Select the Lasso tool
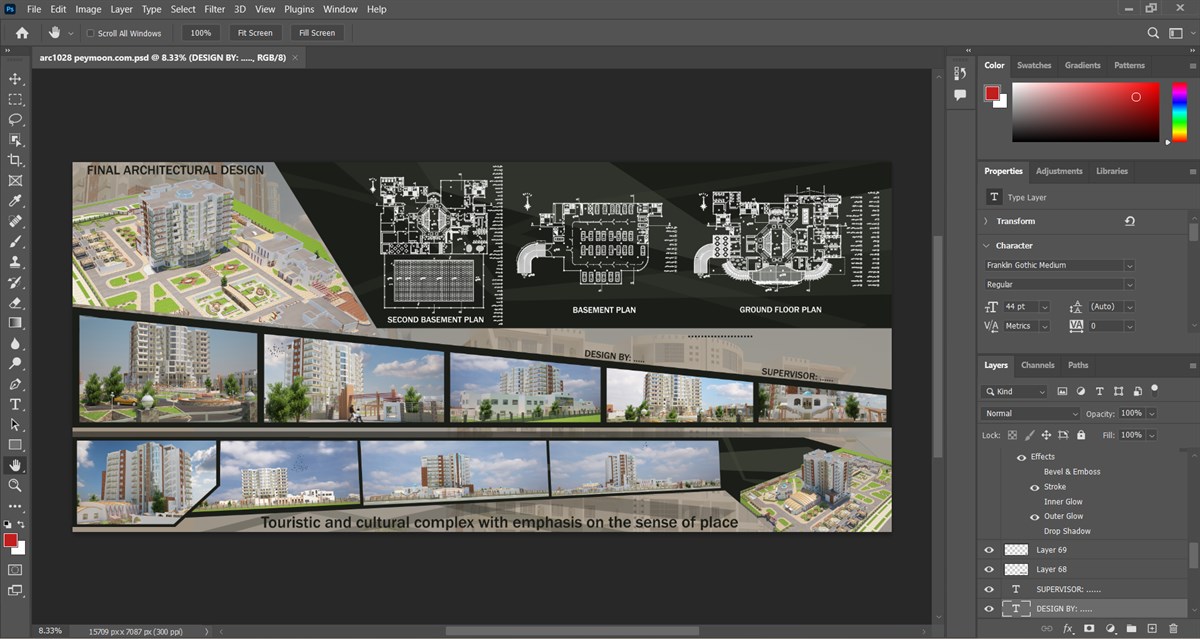 [15, 120]
